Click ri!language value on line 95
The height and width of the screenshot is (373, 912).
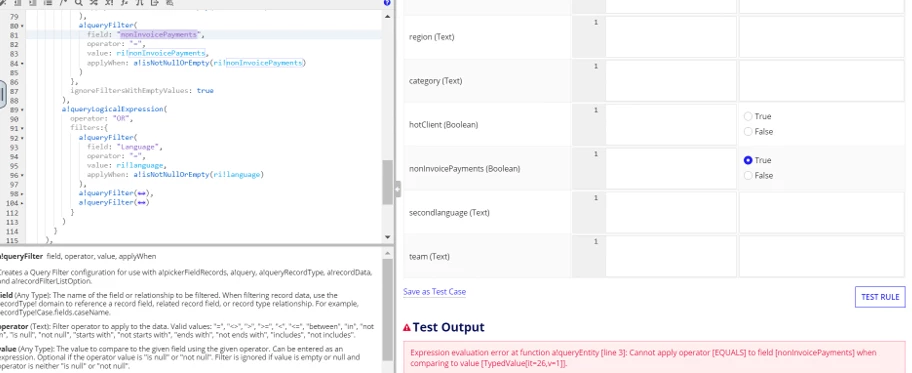coord(141,165)
